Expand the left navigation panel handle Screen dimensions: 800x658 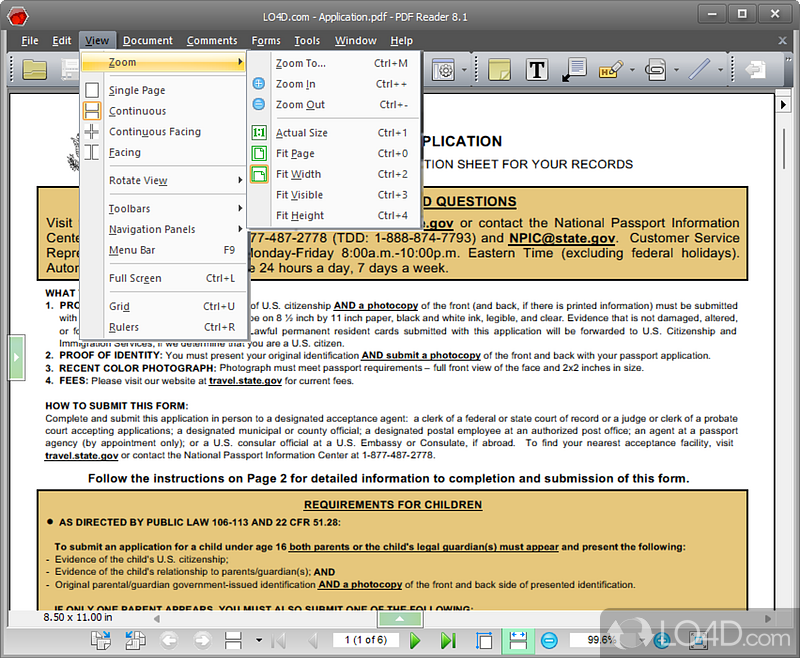click(x=16, y=357)
